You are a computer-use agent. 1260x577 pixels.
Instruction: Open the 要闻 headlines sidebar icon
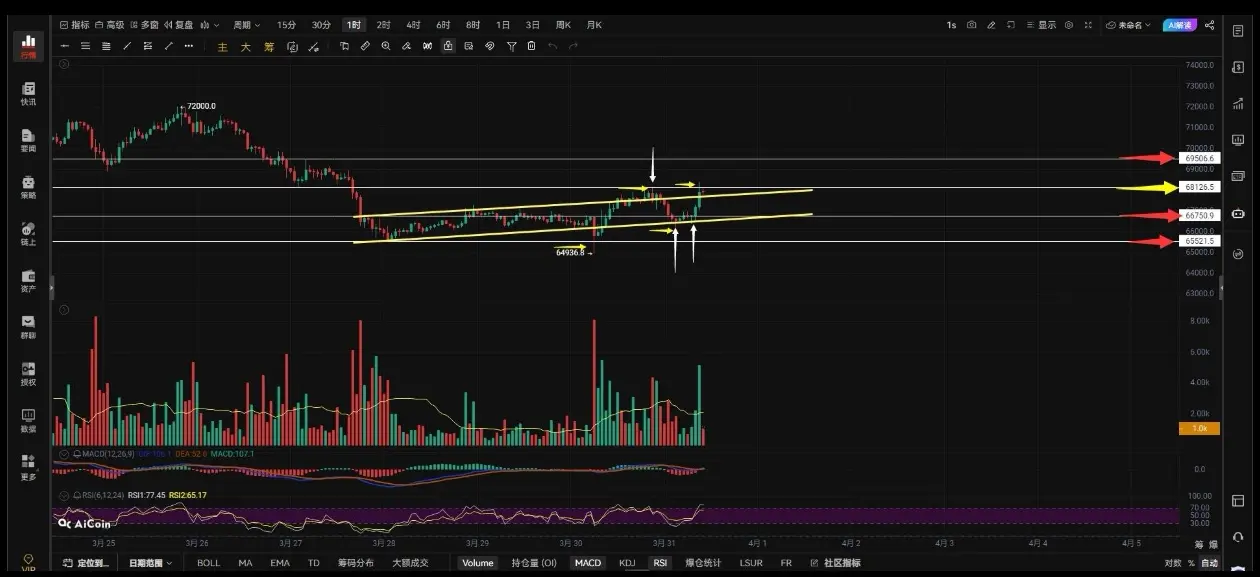click(x=28, y=141)
